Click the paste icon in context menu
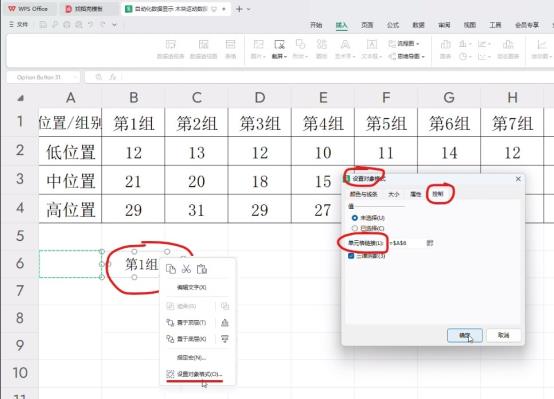This screenshot has width=554, height=399. (202, 269)
